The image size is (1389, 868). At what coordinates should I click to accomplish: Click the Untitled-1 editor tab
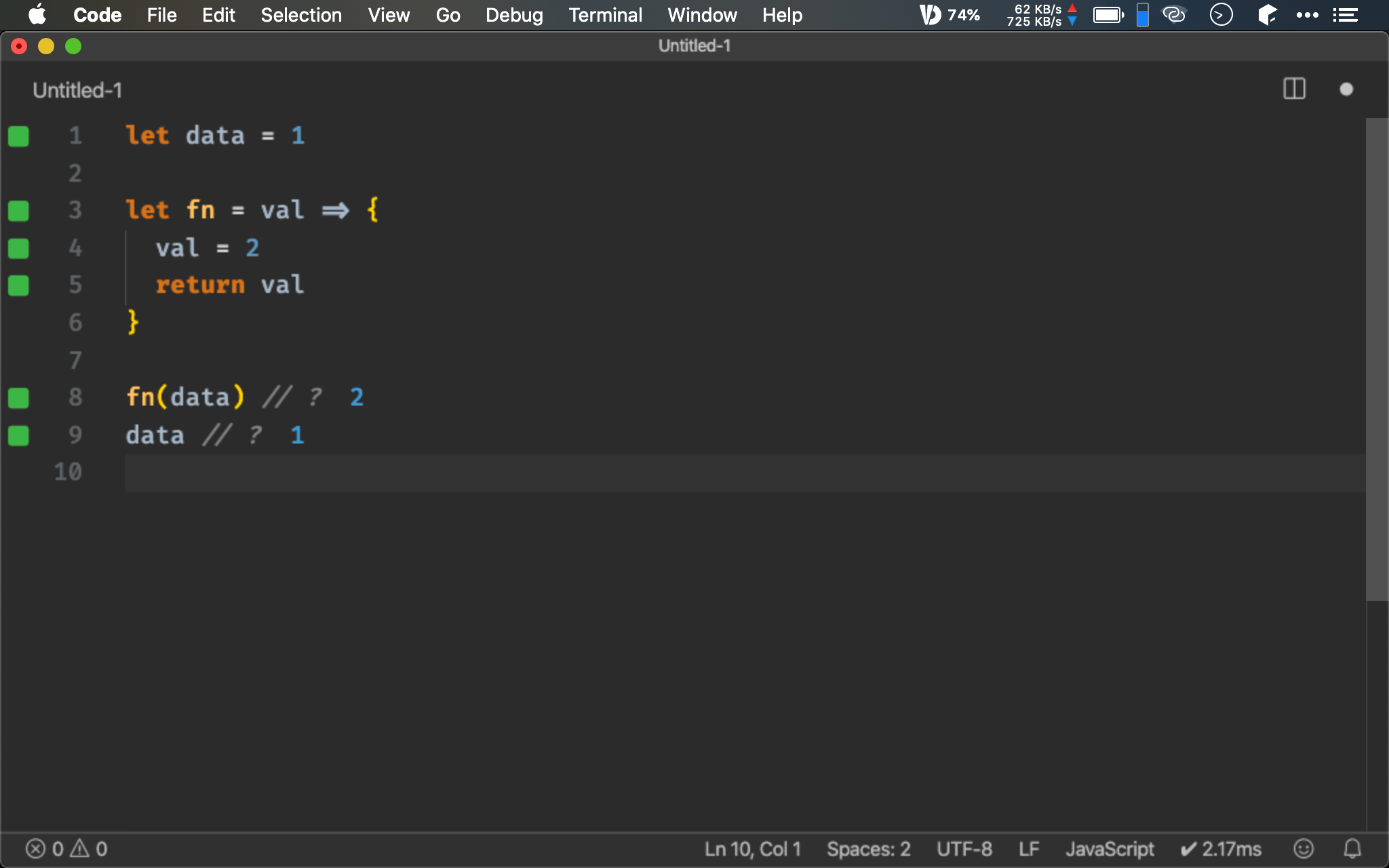77,90
